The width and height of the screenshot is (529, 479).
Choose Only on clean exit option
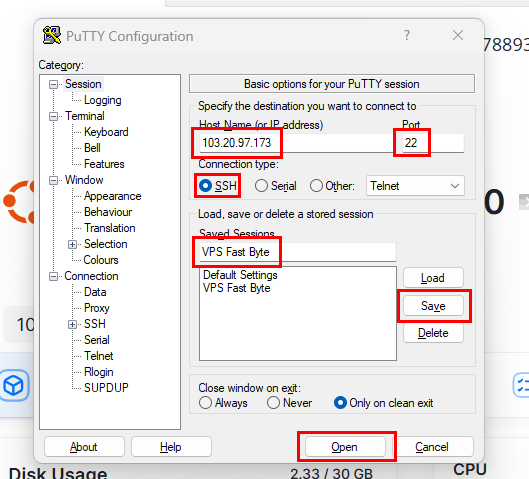click(x=340, y=403)
